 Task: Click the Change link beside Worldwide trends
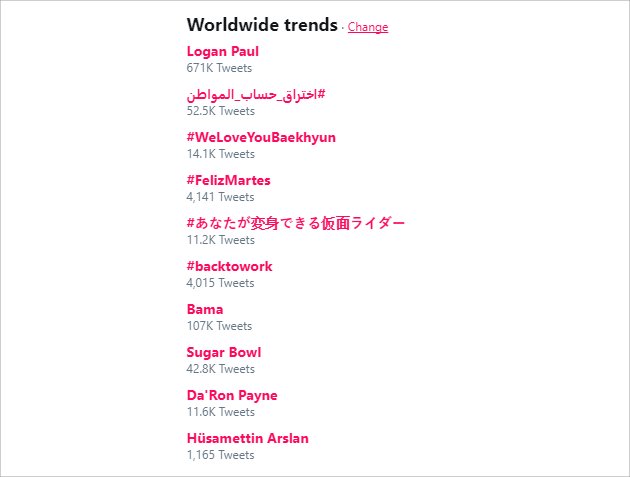[x=368, y=27]
